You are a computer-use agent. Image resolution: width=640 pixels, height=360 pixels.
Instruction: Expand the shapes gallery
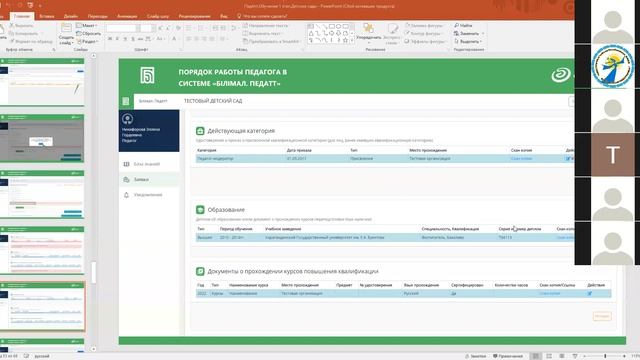(352, 40)
